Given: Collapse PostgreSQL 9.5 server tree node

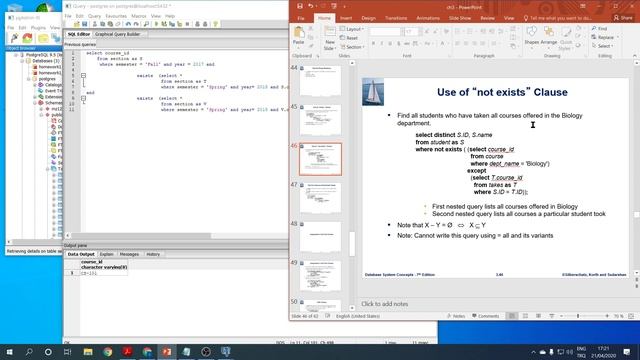Looking at the screenshot, I should (16, 55).
